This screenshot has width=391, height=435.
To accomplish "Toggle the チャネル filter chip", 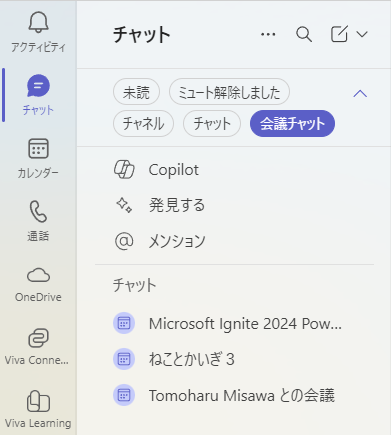I will (143, 124).
